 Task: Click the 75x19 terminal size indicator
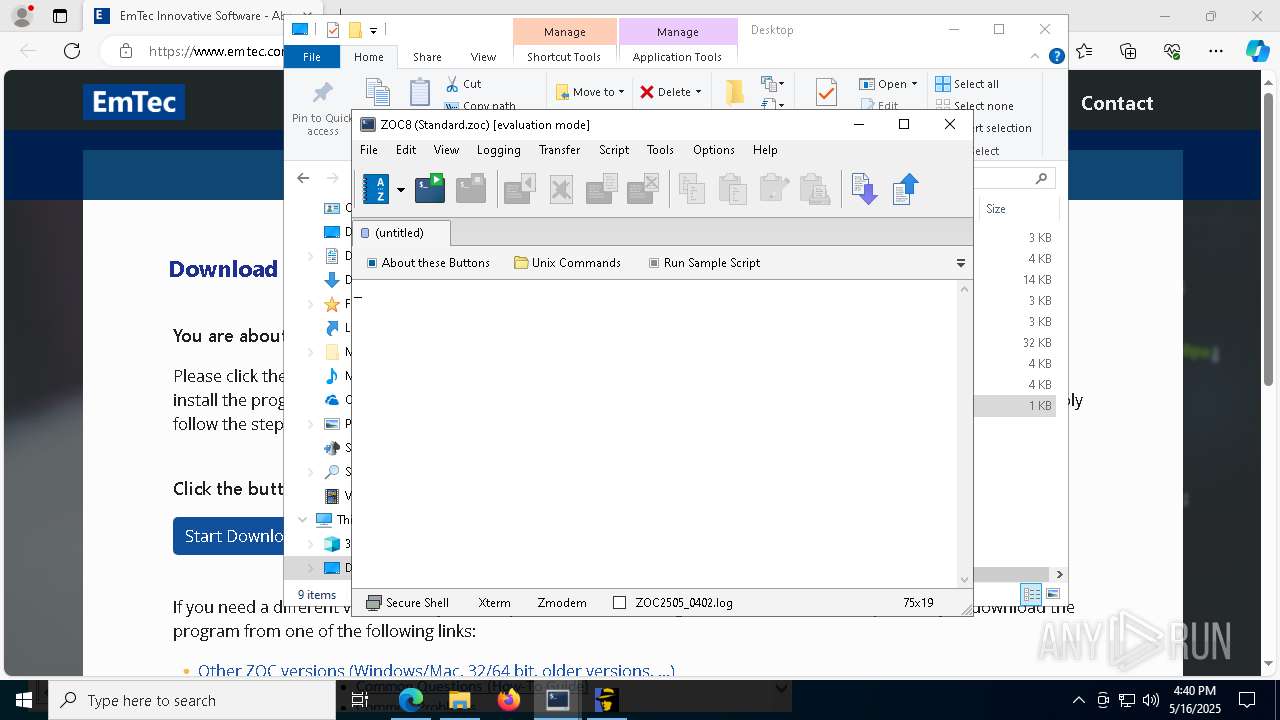(x=918, y=603)
